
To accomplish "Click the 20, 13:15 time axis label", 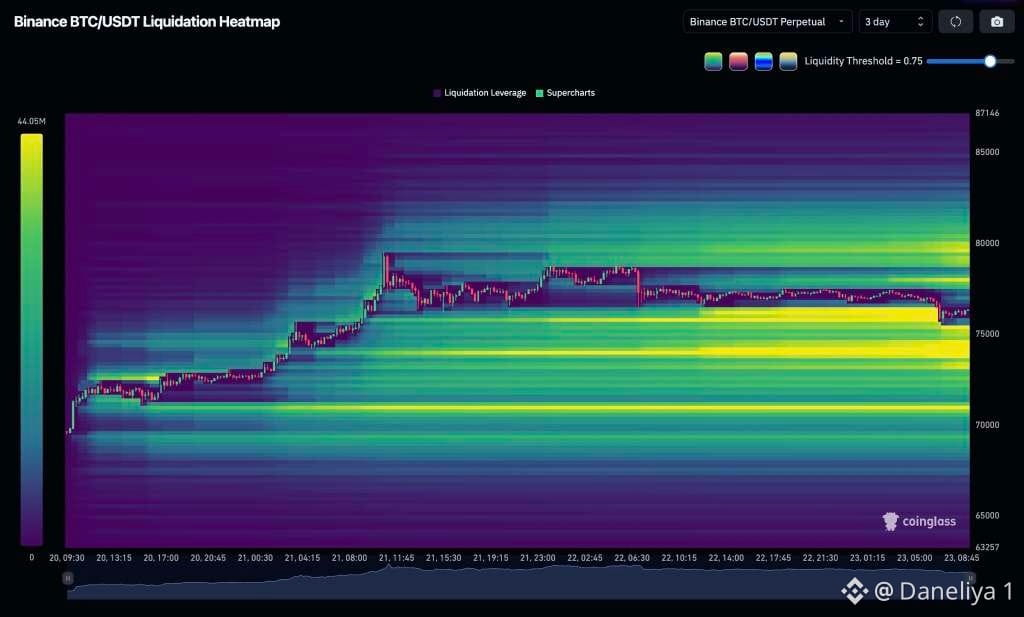I will pyautogui.click(x=114, y=558).
